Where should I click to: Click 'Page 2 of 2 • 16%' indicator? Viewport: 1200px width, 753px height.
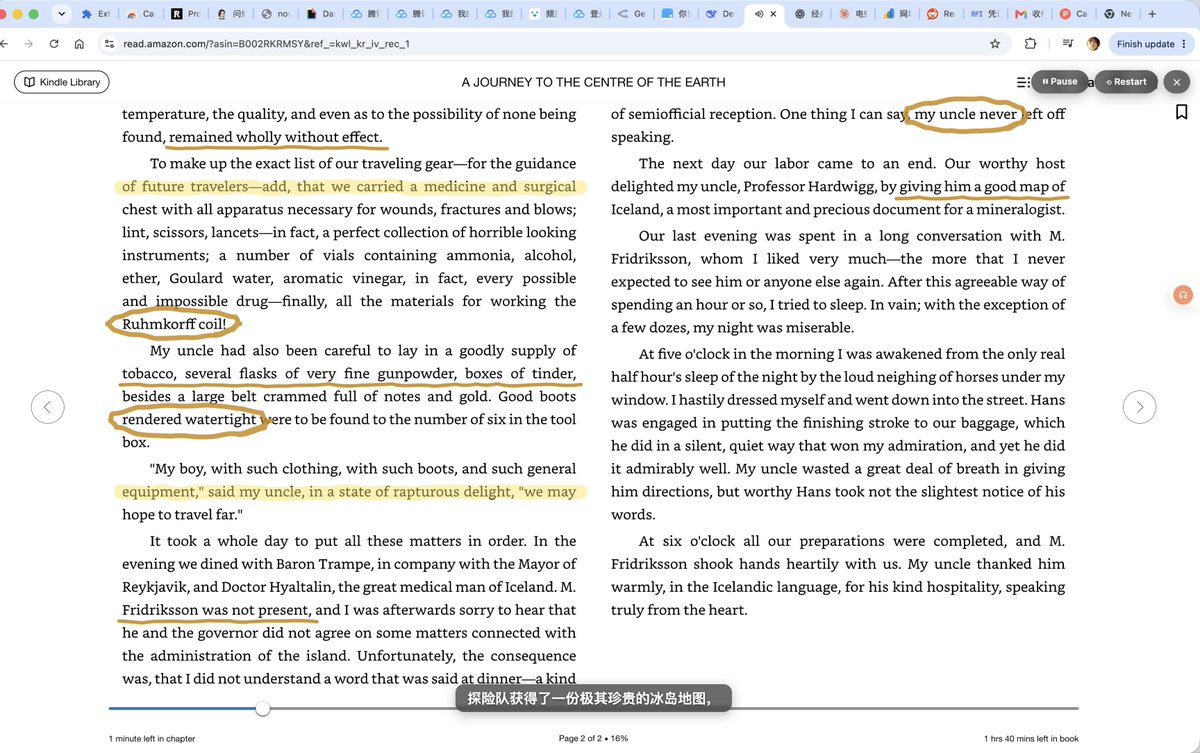click(x=594, y=738)
